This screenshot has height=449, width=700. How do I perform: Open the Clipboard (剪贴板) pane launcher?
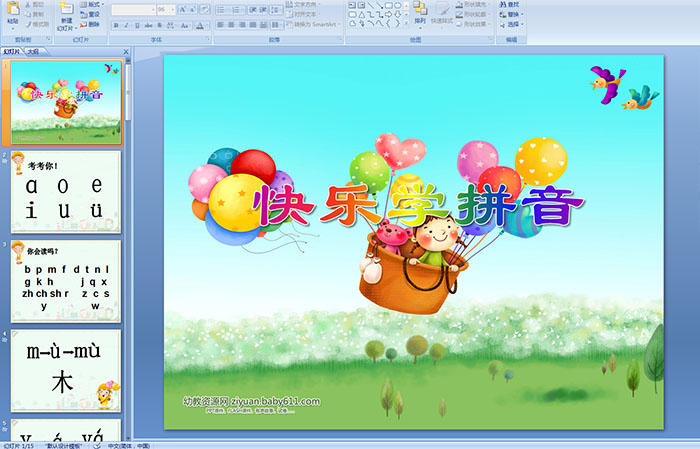point(48,40)
